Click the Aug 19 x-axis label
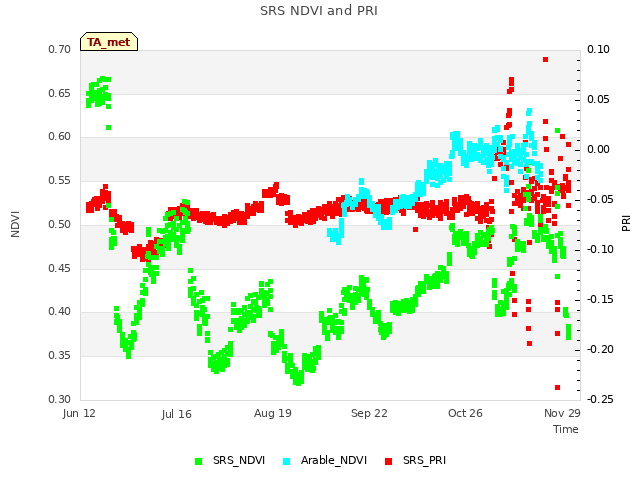The width and height of the screenshot is (640, 480). (x=273, y=413)
